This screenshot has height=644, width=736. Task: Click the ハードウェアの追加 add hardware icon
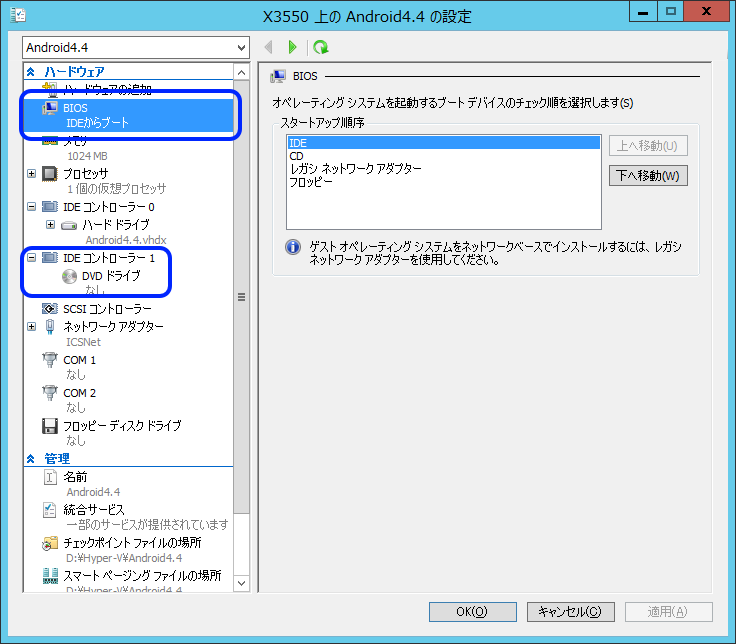click(x=50, y=88)
